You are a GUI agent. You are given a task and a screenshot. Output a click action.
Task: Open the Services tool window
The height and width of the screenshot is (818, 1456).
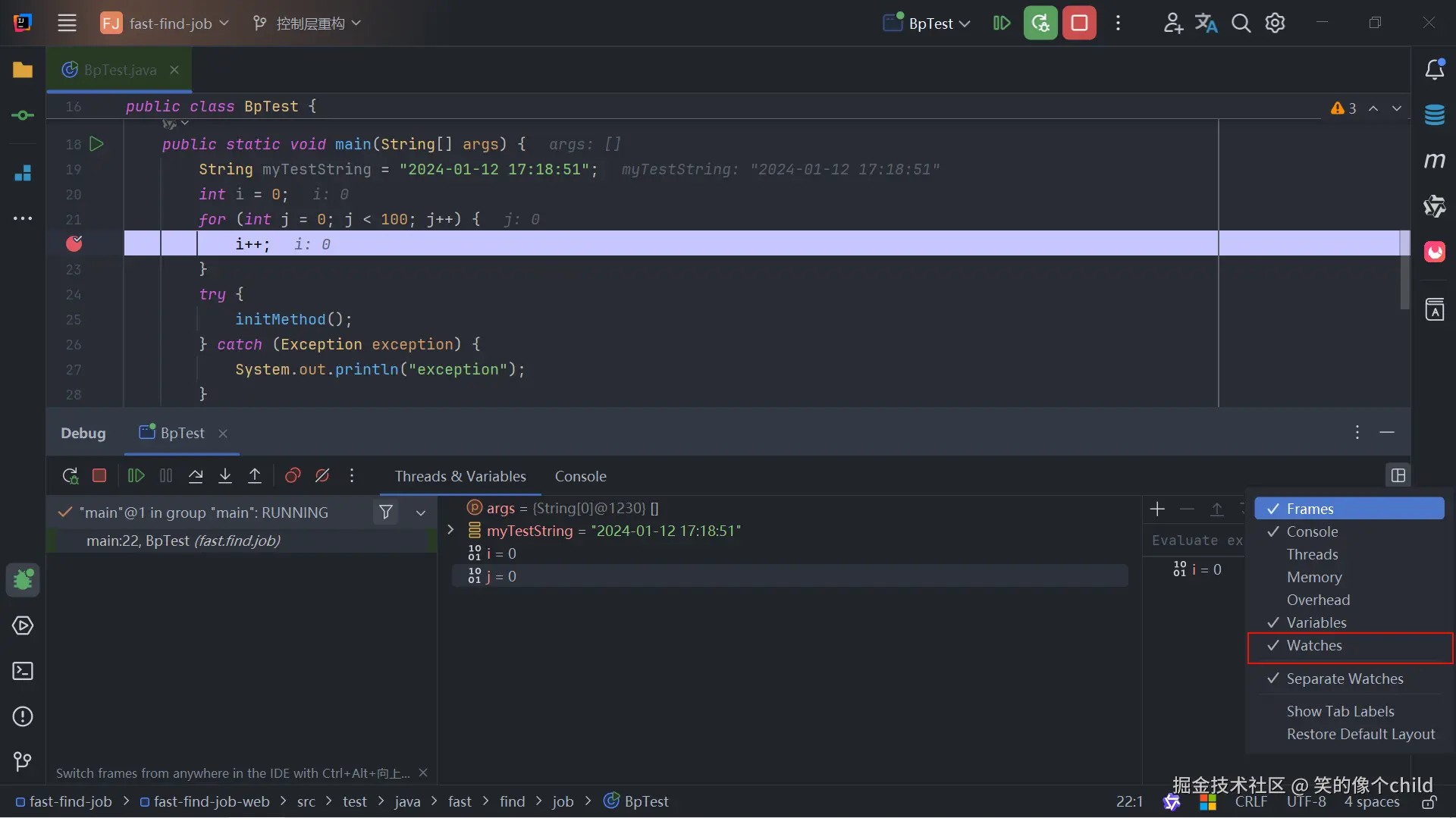click(23, 625)
